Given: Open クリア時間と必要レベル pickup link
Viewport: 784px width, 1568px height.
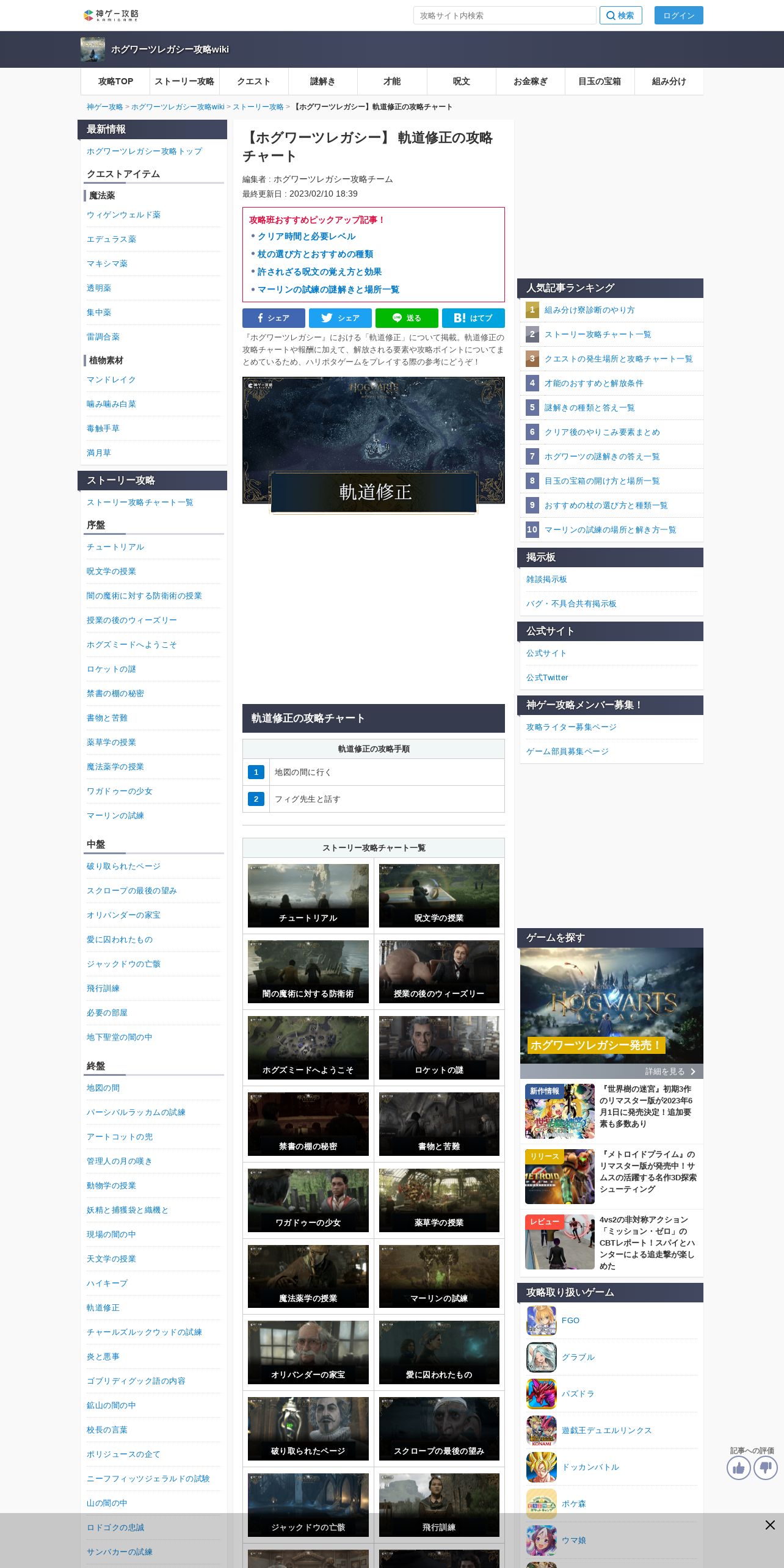Looking at the screenshot, I should (307, 236).
